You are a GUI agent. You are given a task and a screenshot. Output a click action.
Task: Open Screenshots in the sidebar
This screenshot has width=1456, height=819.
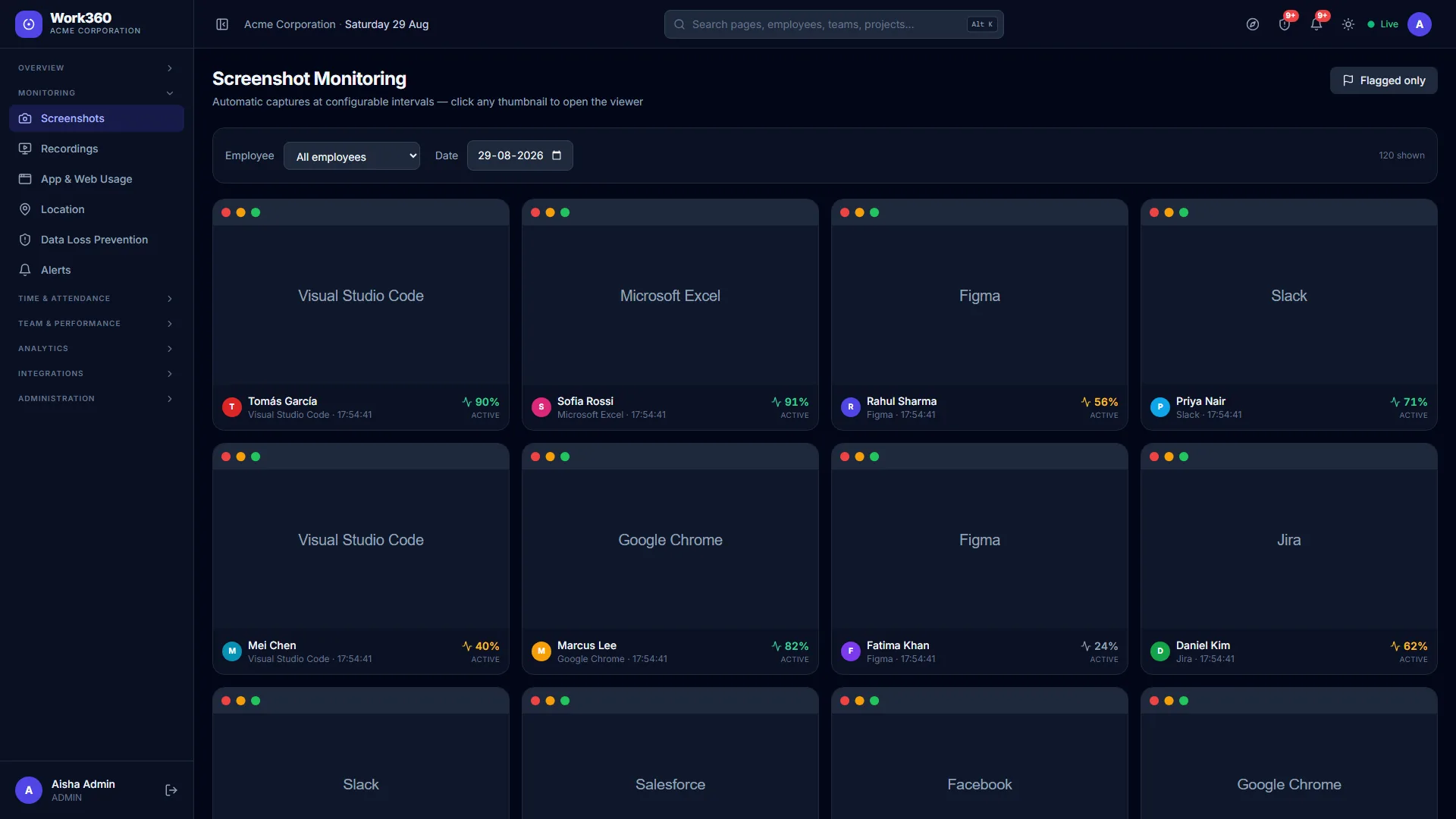click(x=96, y=118)
